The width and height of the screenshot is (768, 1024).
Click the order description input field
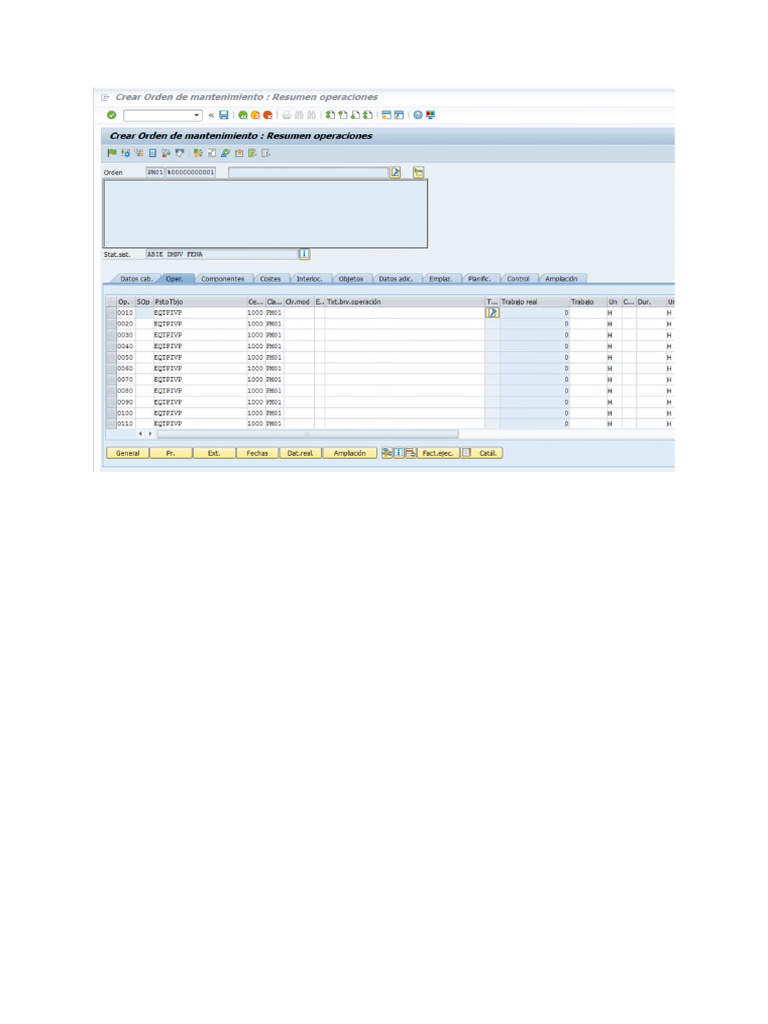(x=308, y=172)
